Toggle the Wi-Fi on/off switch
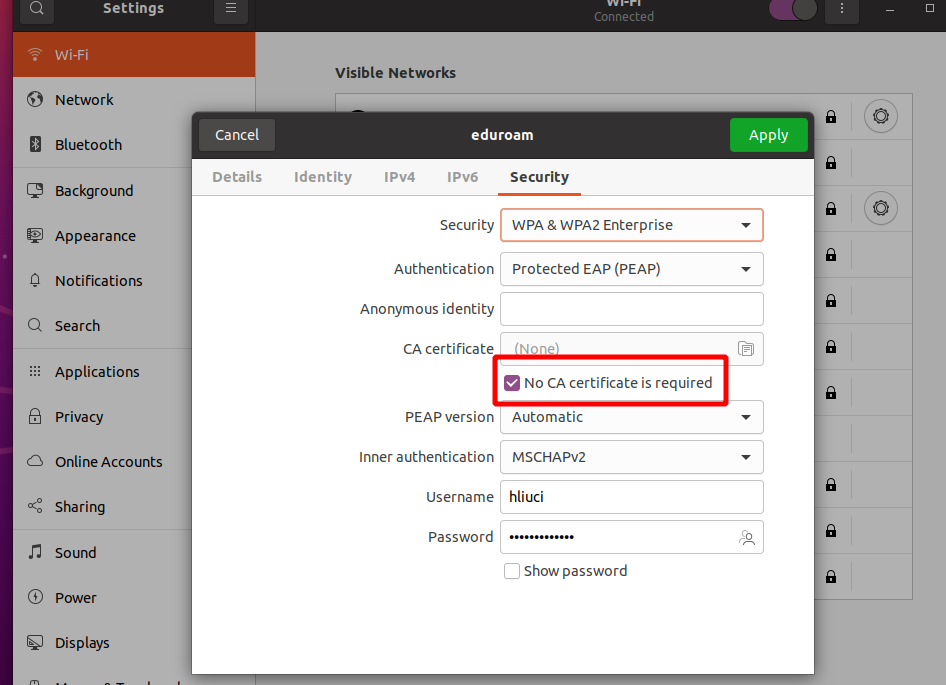Viewport: 946px width, 685px height. [793, 9]
